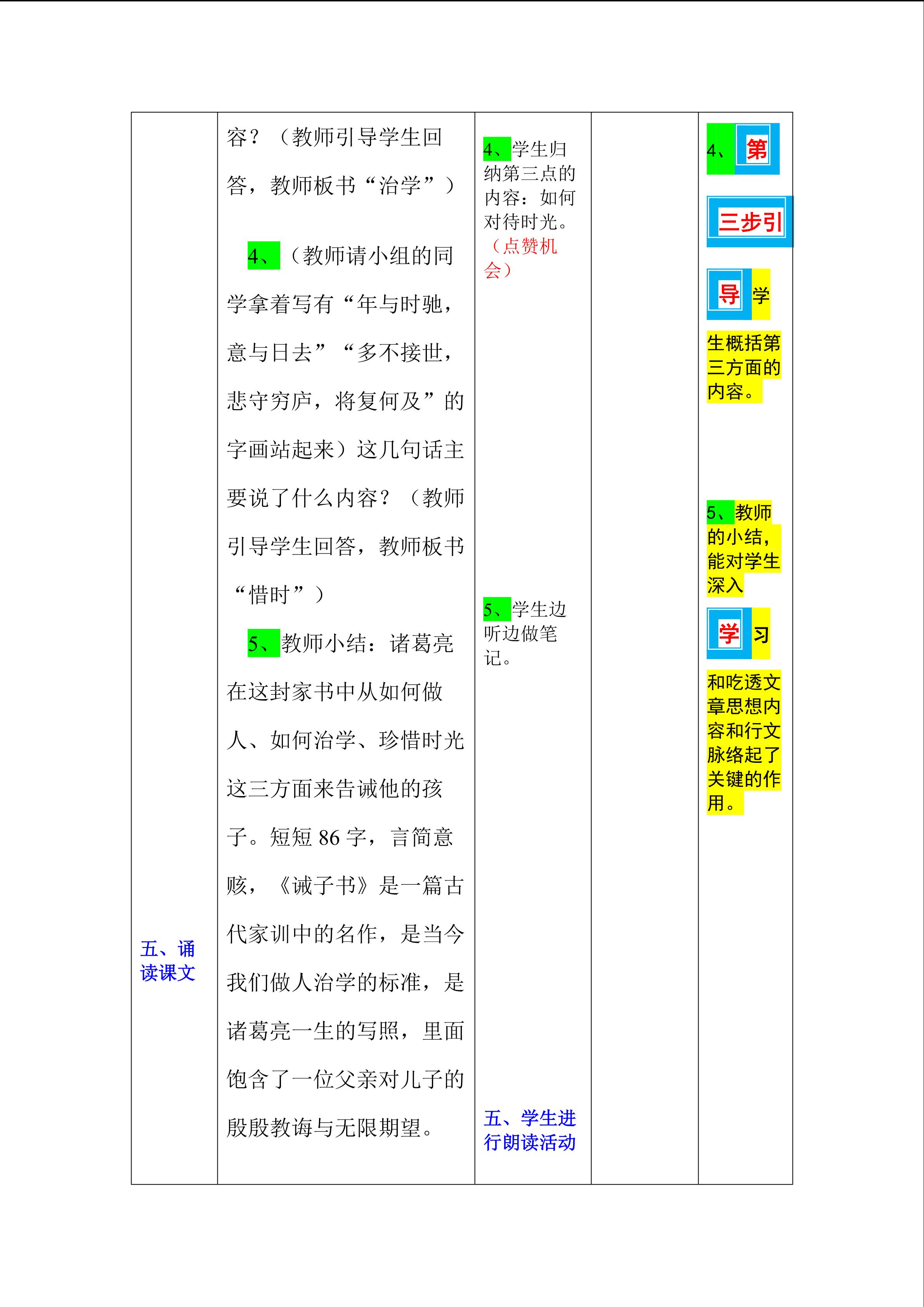Click the yellow-highlighted character "习"
The width and height of the screenshot is (924, 1307).
pos(761,634)
